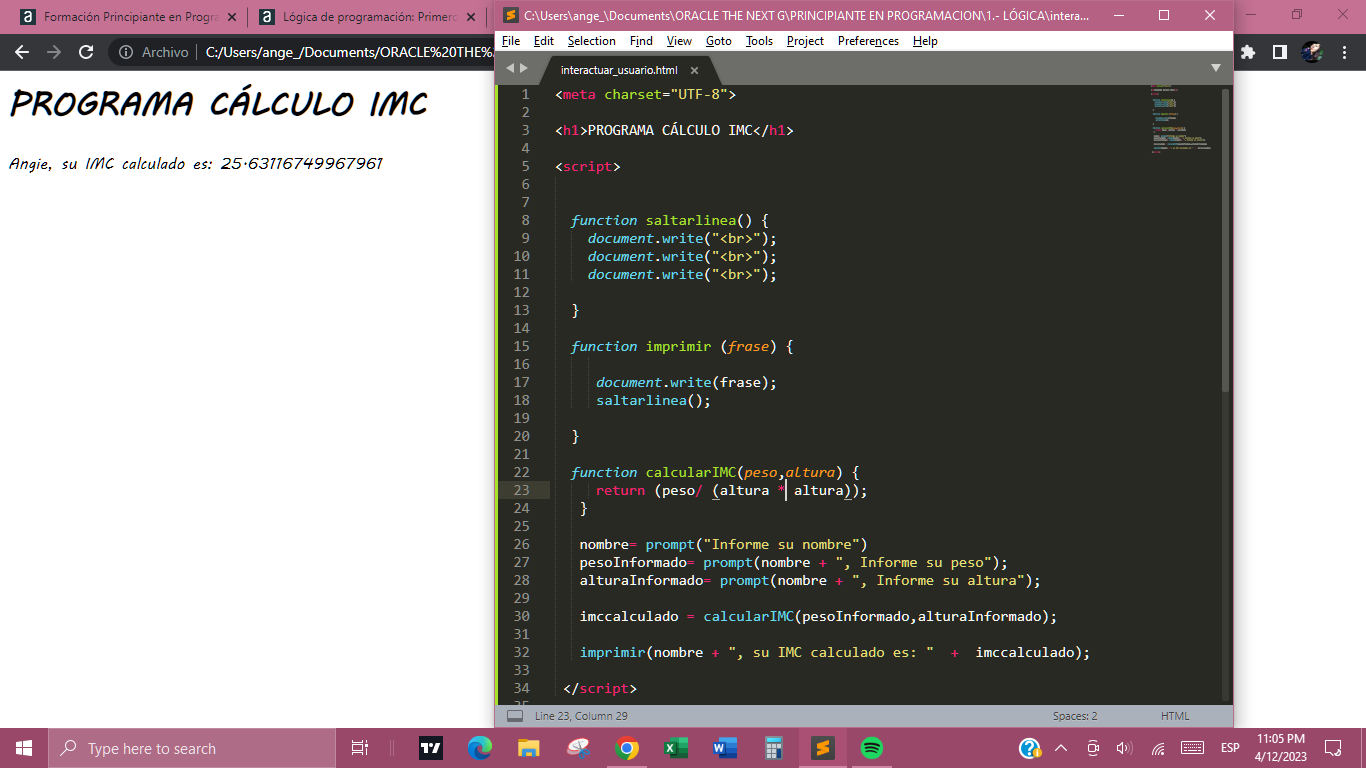Screen dimensions: 1366x768
Task: Open Calculator from the taskbar
Action: click(x=774, y=748)
